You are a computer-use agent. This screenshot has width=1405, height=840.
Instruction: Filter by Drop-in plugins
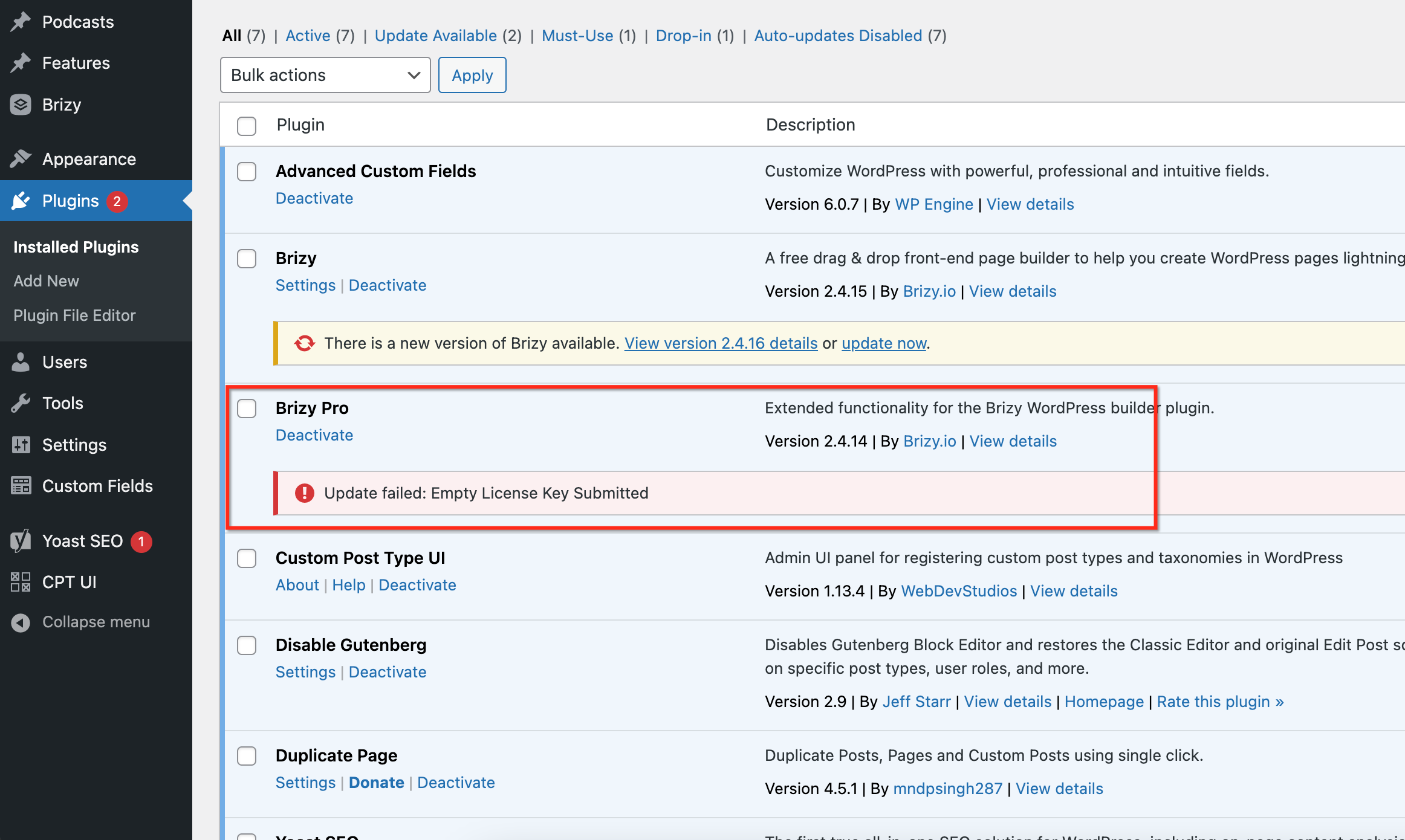[x=684, y=36]
